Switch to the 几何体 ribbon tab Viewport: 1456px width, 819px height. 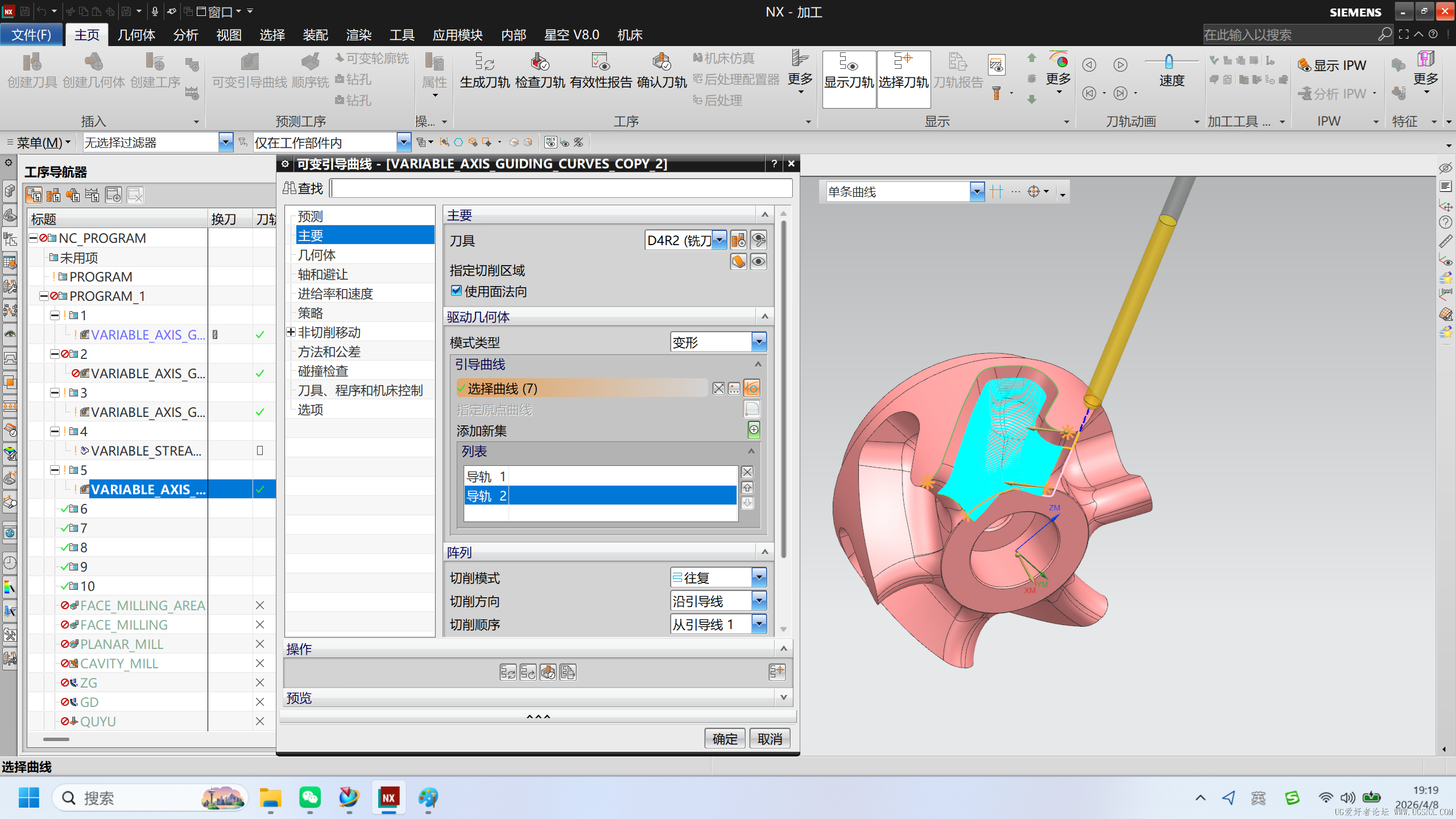coord(136,35)
